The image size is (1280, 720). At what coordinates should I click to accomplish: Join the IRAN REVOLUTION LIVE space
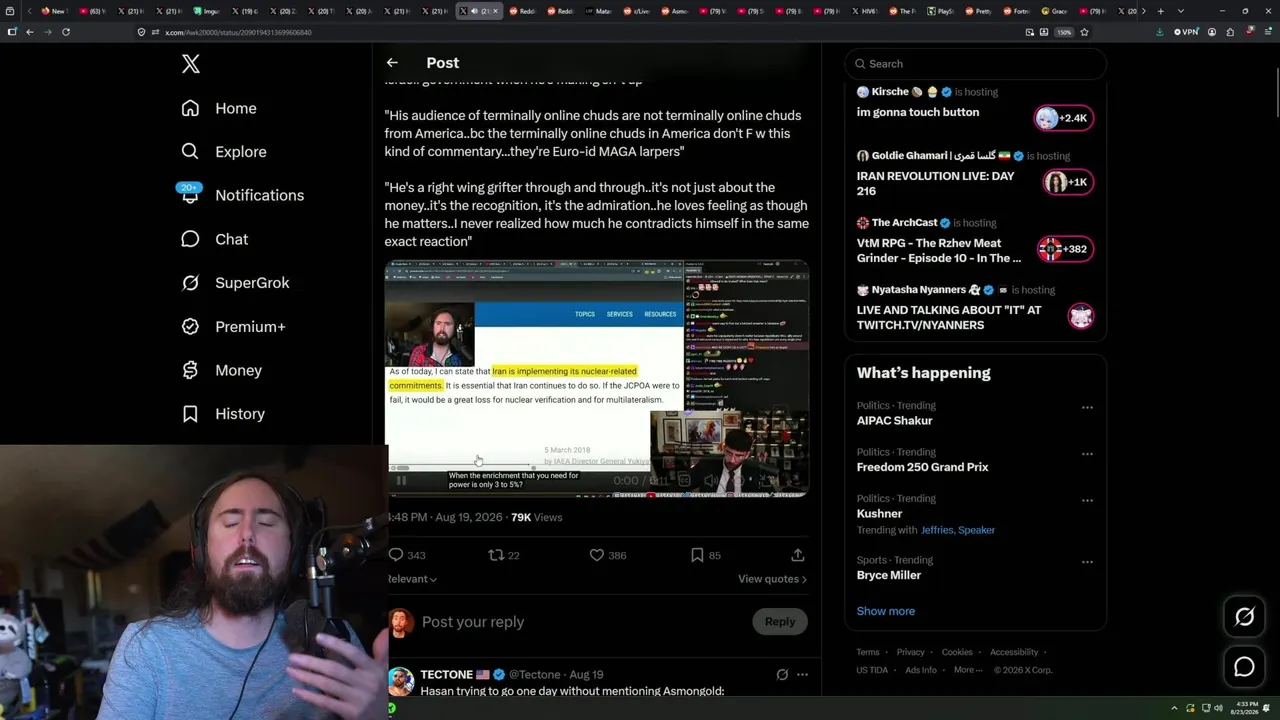(1068, 182)
